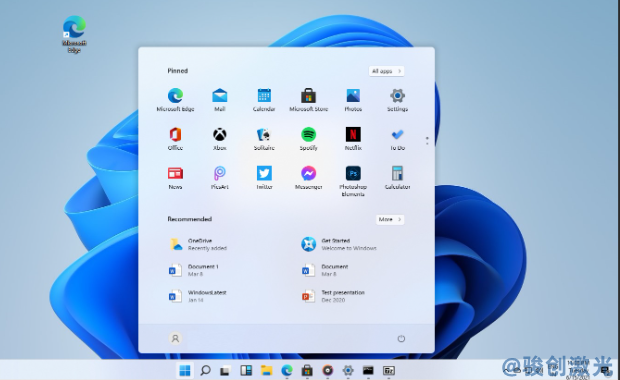The image size is (620, 380).
Task: Open recommended file Document 1
Action: pyautogui.click(x=194, y=270)
